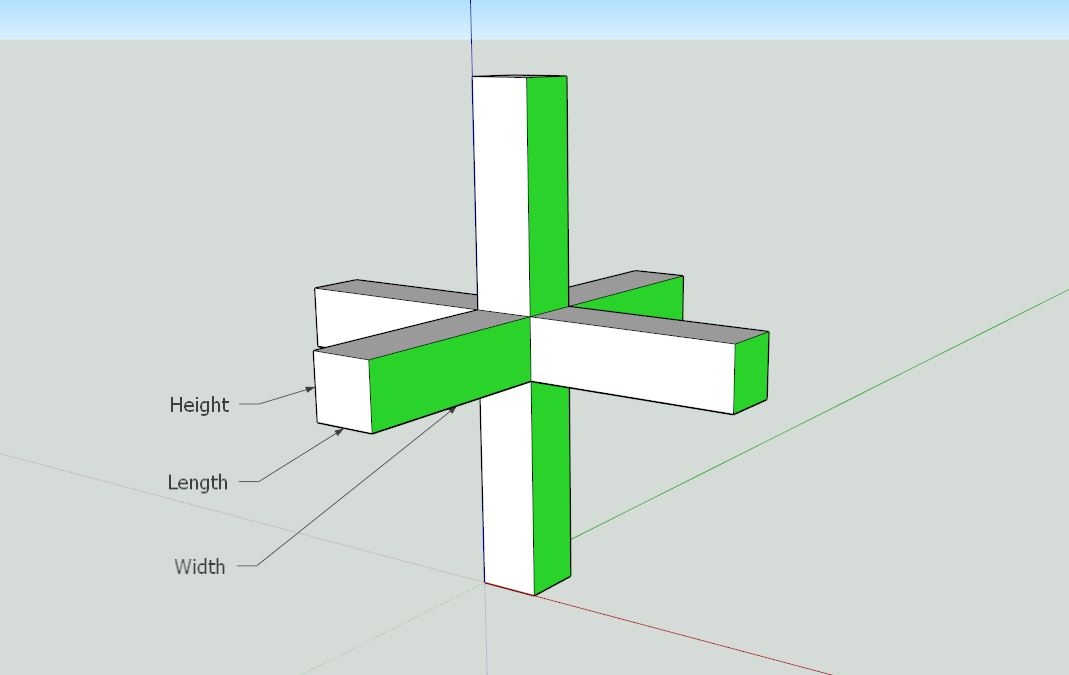Click the top face of the vertical column
The height and width of the screenshot is (675, 1069).
click(x=518, y=76)
